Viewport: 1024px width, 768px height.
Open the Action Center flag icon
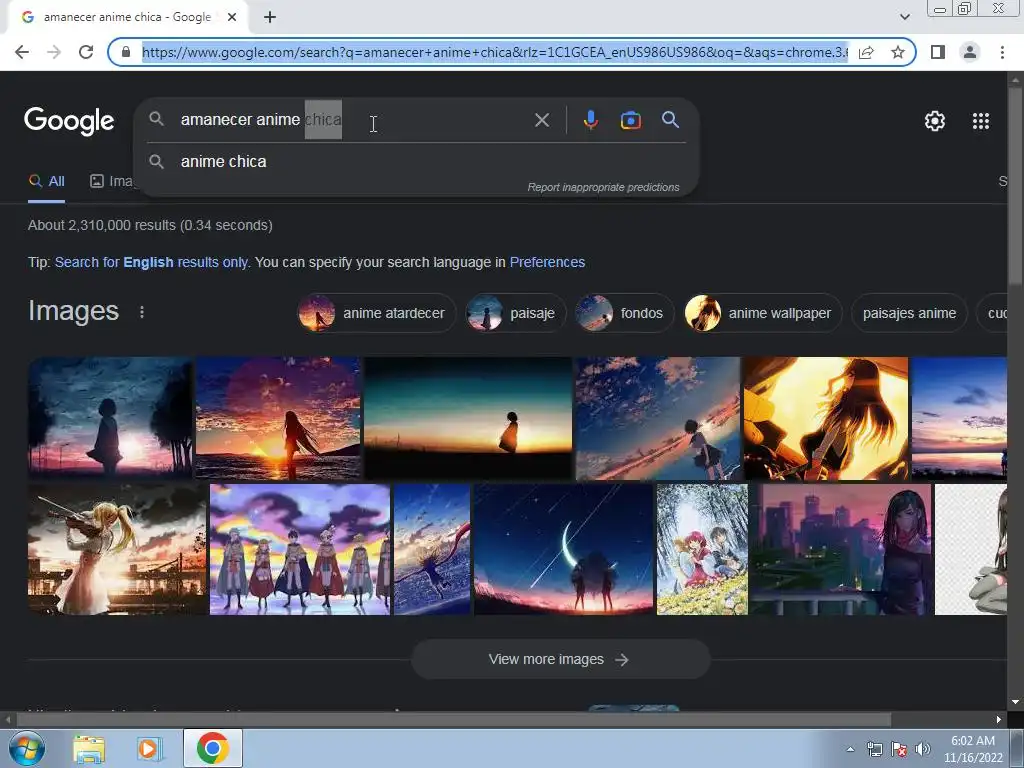[899, 749]
